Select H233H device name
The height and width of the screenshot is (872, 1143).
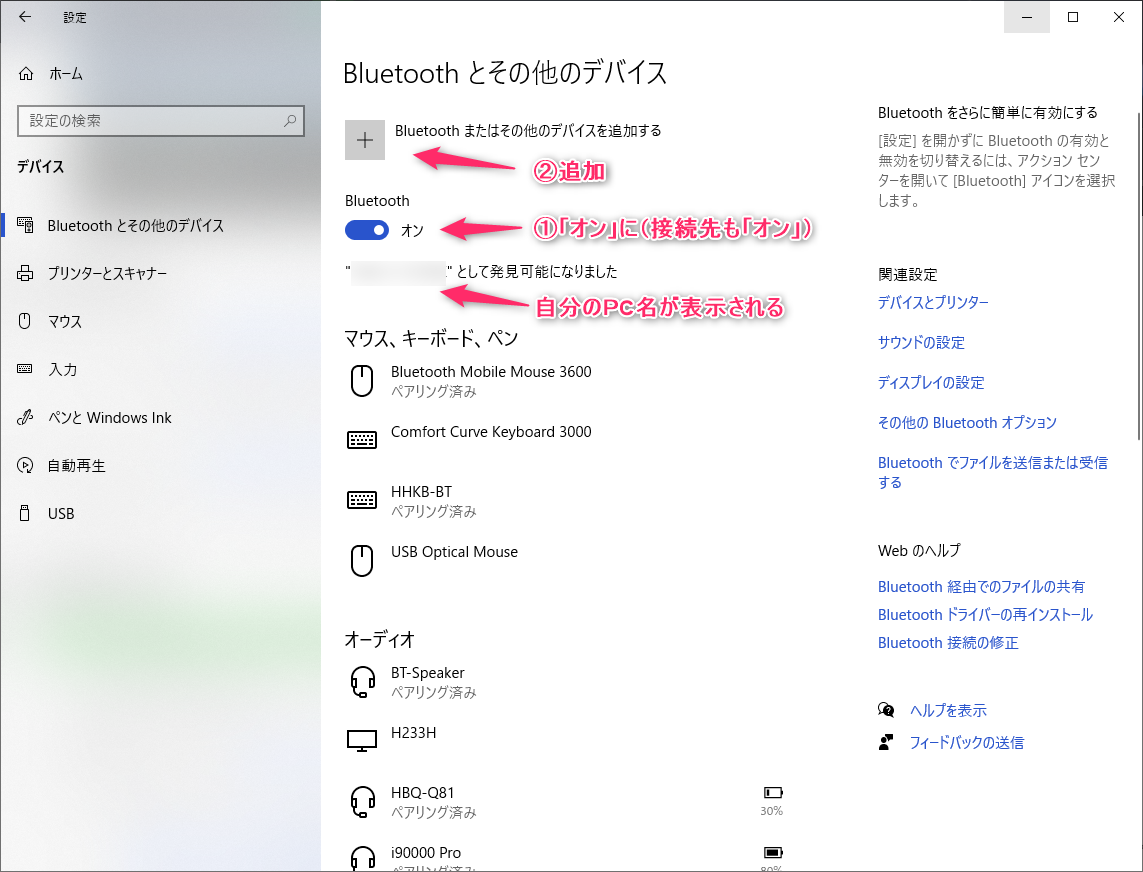(x=413, y=733)
